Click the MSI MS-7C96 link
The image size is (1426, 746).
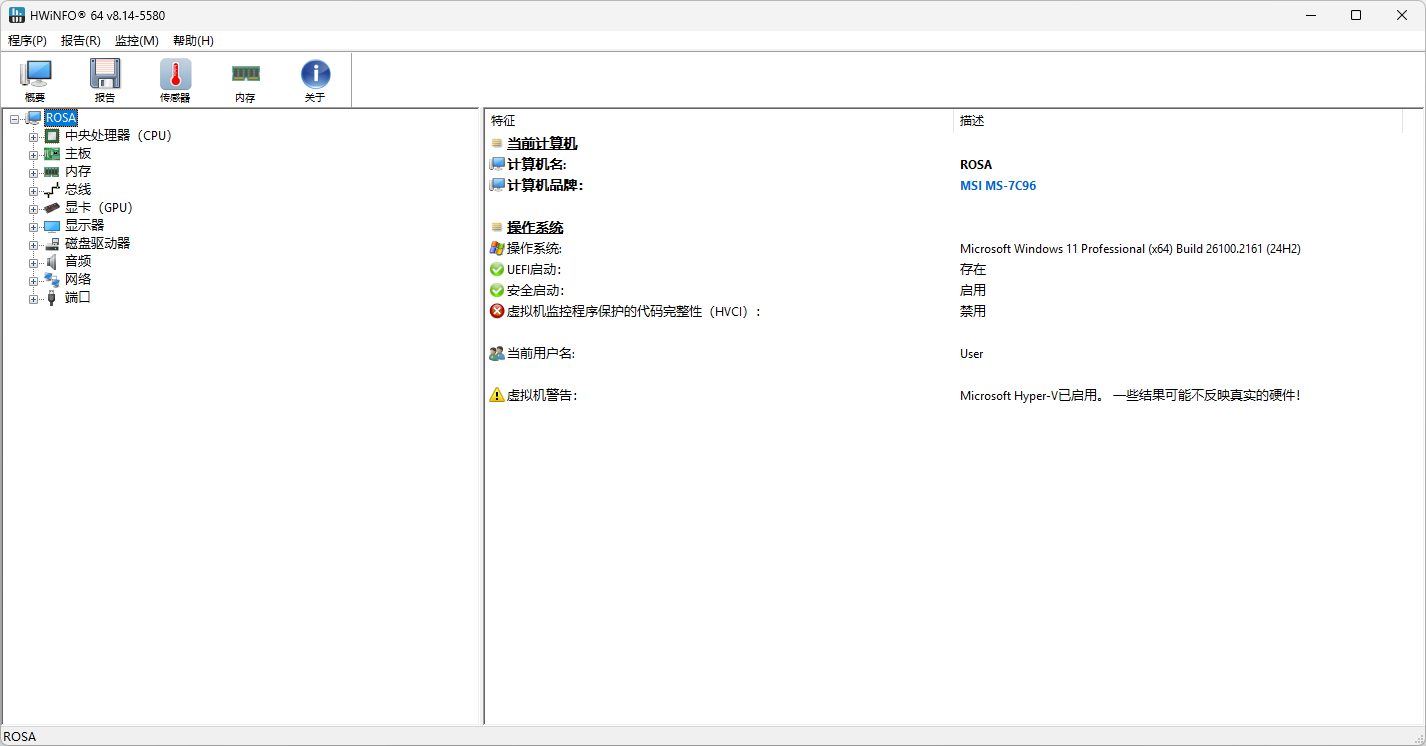pyautogui.click(x=997, y=185)
